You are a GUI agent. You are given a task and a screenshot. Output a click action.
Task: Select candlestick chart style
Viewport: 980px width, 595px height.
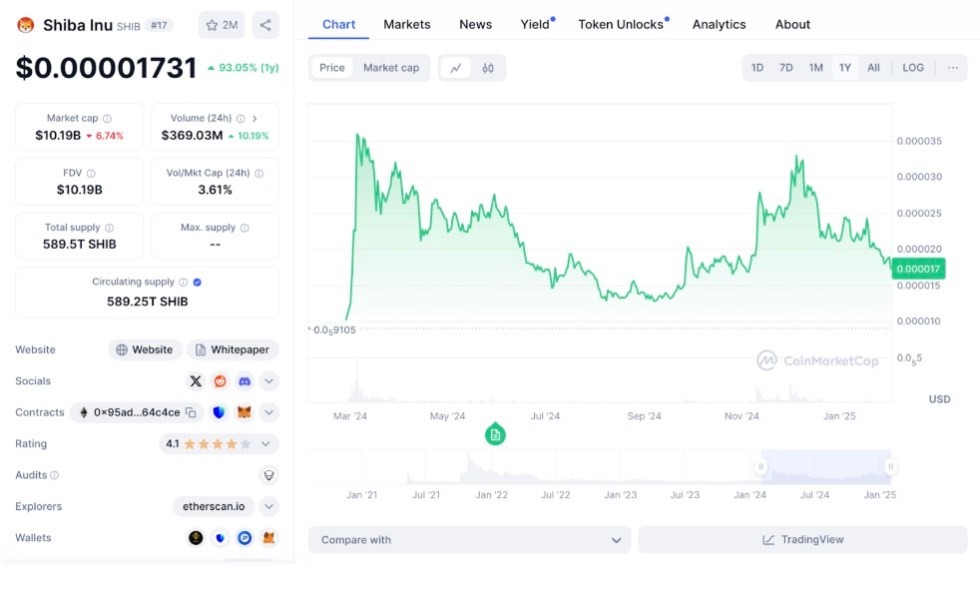[x=488, y=68]
